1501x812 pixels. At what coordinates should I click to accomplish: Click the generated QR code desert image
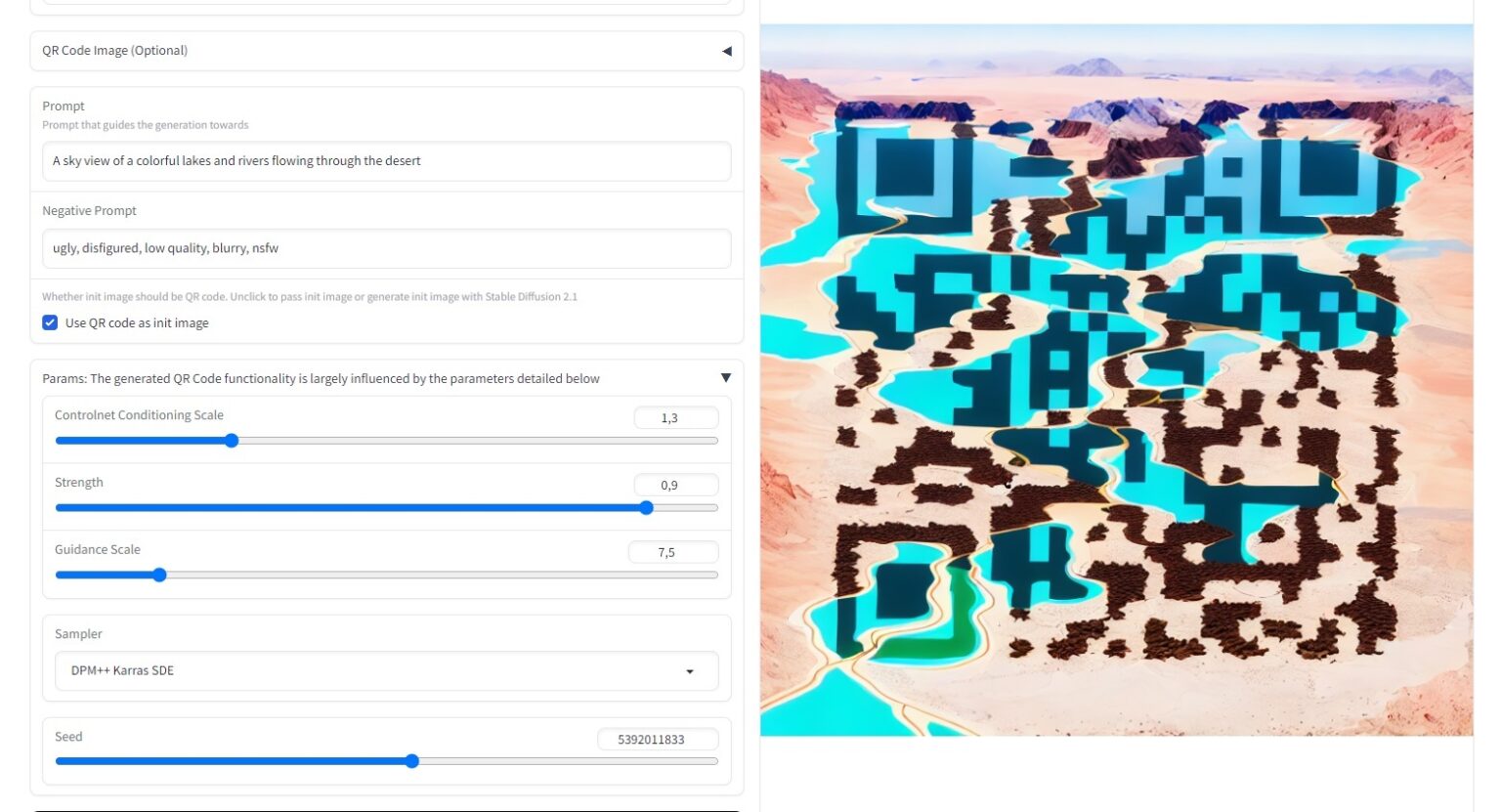click(x=1116, y=380)
